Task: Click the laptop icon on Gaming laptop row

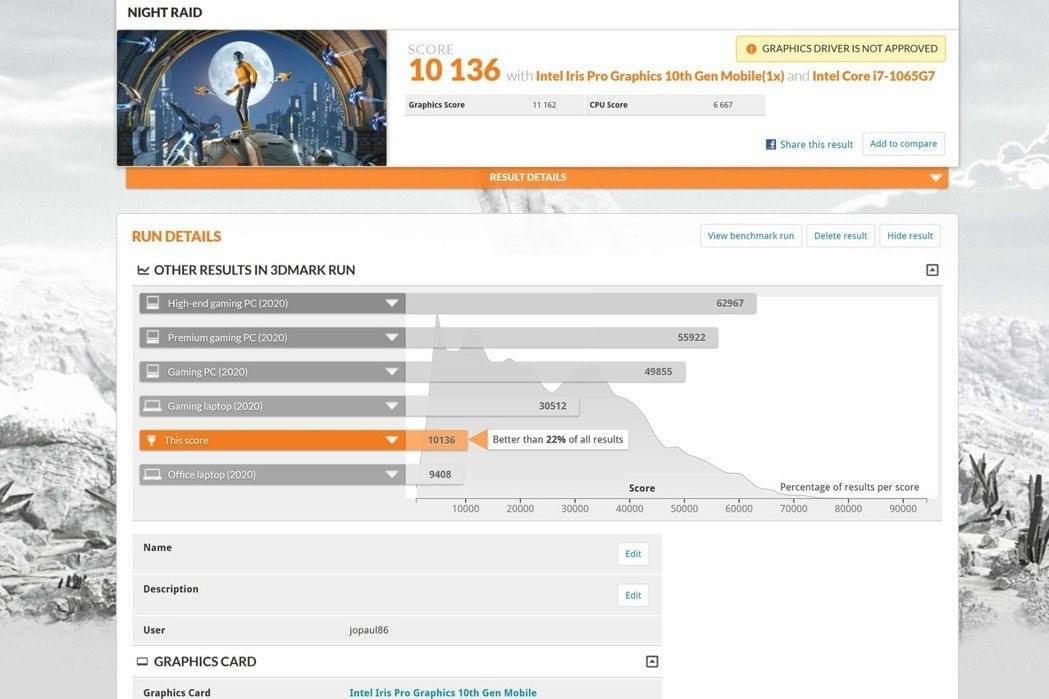Action: coord(153,406)
